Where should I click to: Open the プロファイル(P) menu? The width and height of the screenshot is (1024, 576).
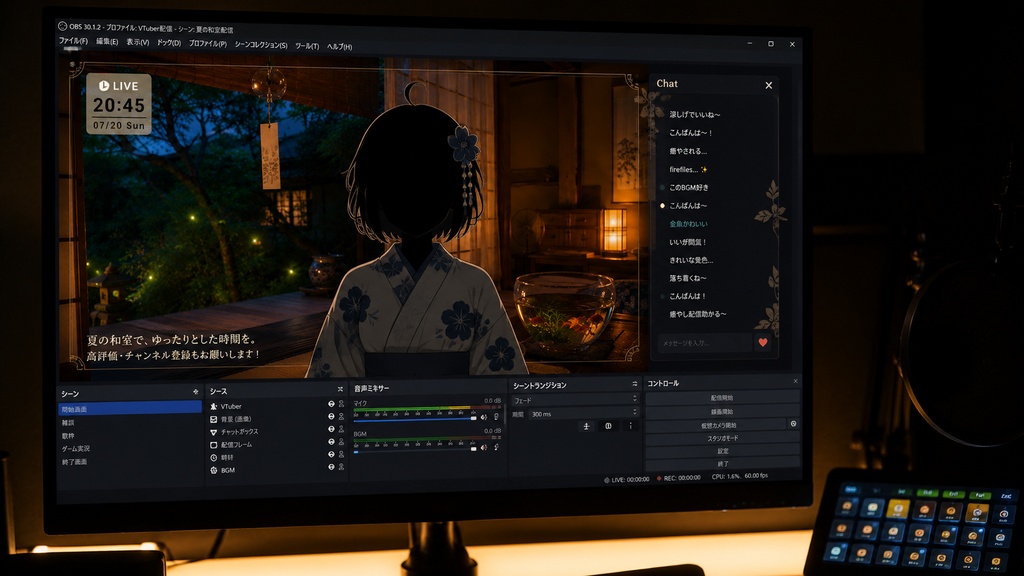[x=208, y=44]
